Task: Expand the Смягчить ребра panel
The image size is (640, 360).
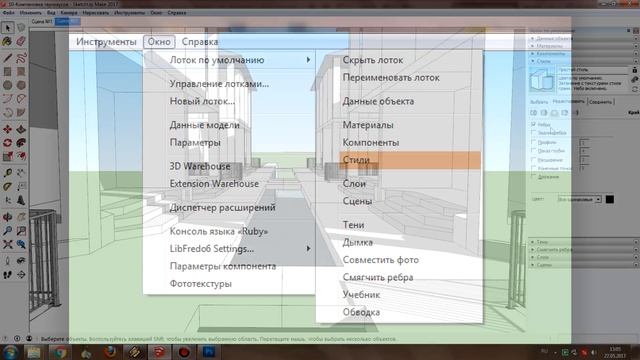Action: click(584, 249)
